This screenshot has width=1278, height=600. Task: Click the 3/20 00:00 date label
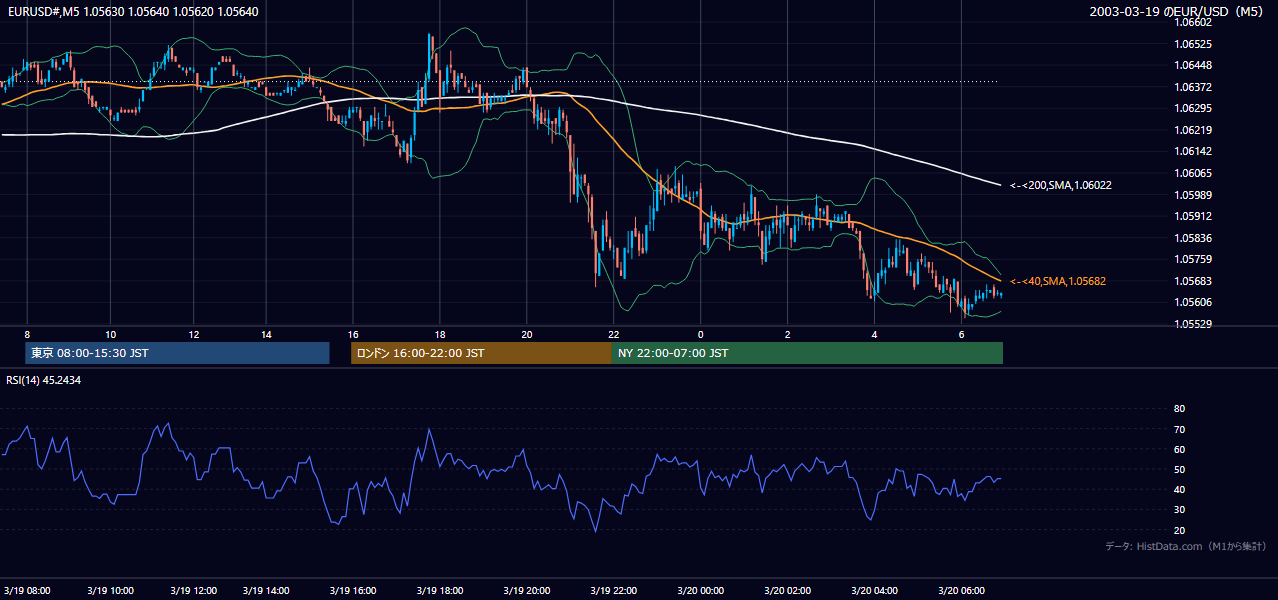(700, 591)
